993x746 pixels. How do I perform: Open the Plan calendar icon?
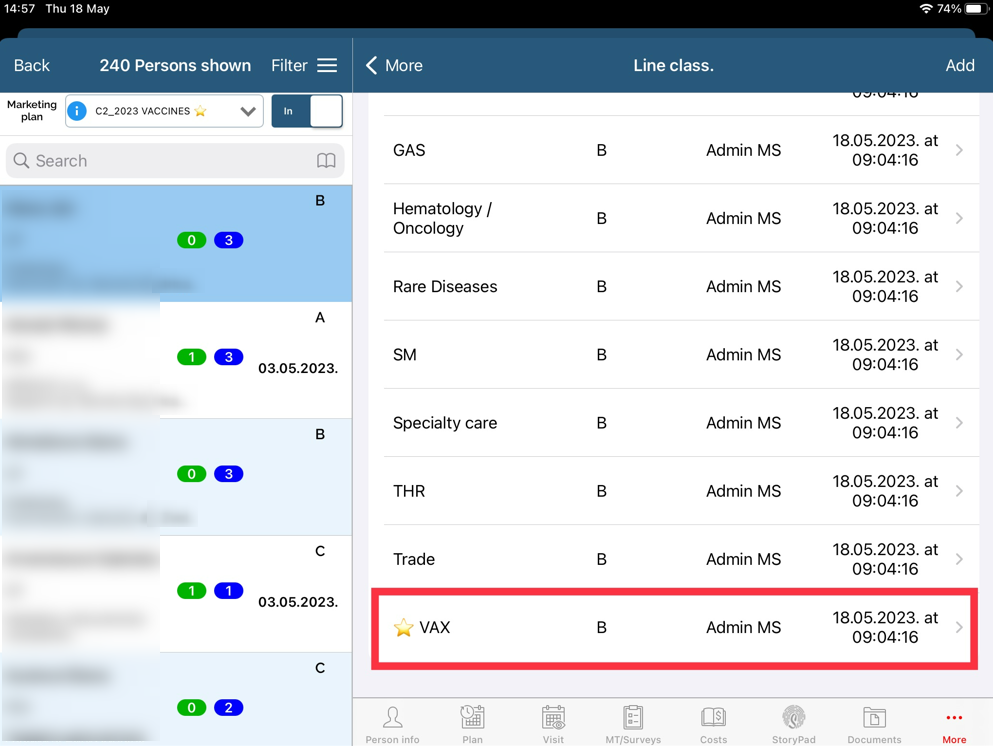[472, 723]
